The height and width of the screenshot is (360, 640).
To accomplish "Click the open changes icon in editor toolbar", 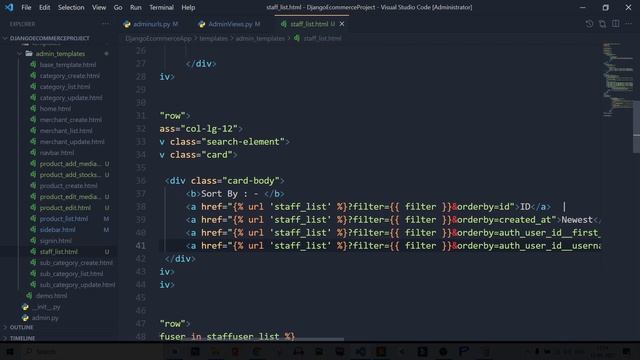I will [602, 24].
